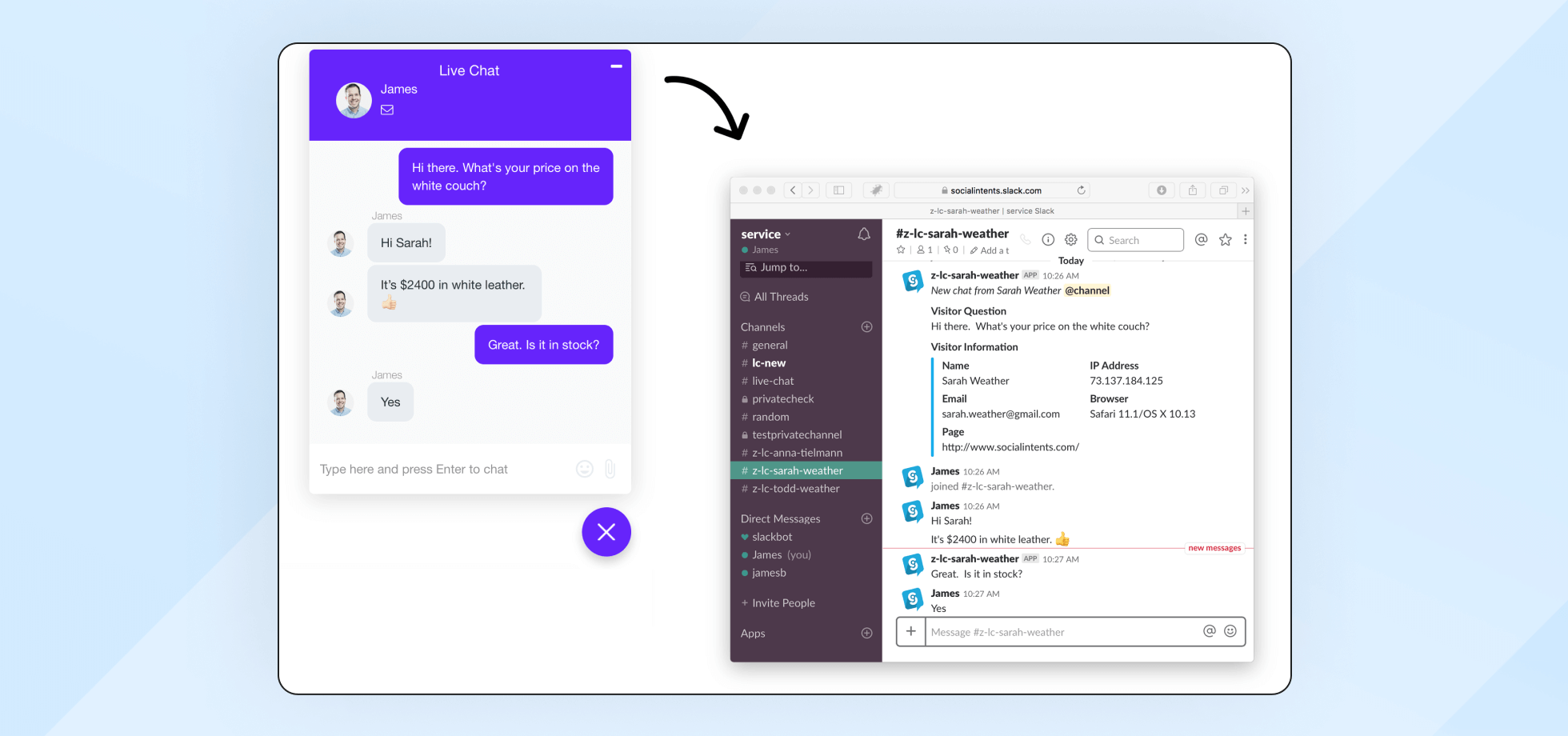Open more options vertical dots menu

coord(1245,239)
